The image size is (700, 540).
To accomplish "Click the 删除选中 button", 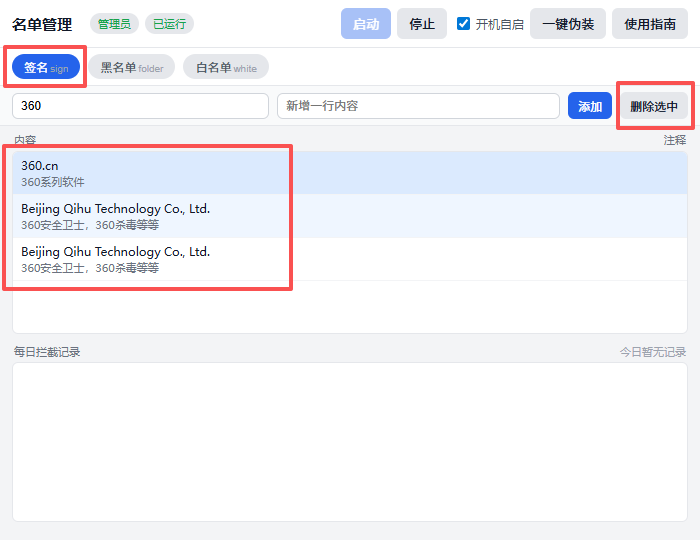I will [654, 107].
